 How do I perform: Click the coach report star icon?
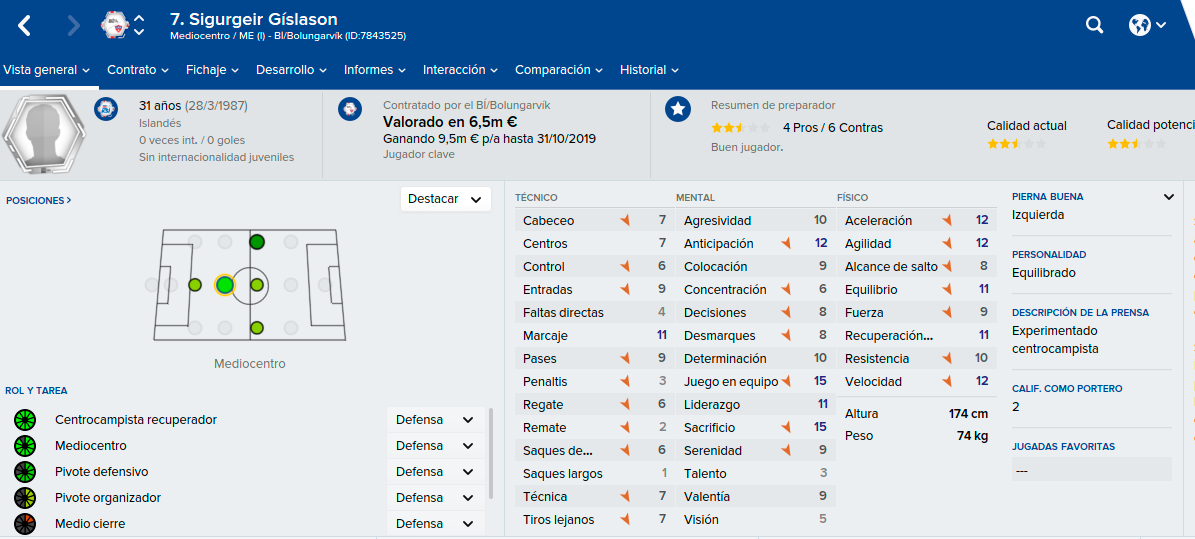678,109
